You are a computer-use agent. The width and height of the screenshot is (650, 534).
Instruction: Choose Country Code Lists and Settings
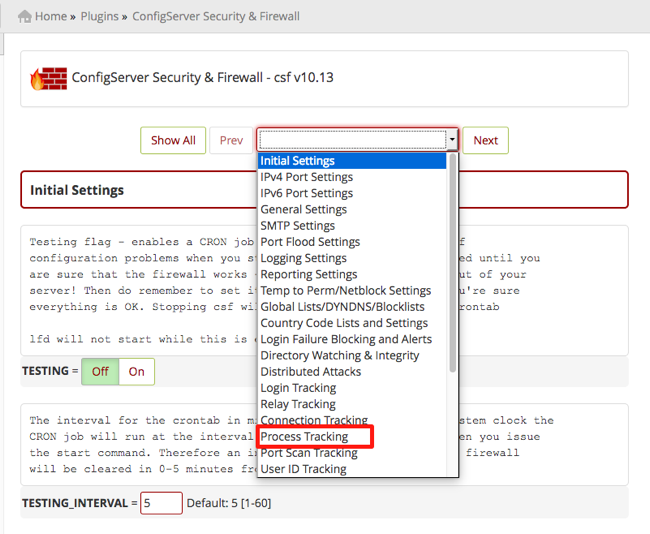tap(352, 323)
